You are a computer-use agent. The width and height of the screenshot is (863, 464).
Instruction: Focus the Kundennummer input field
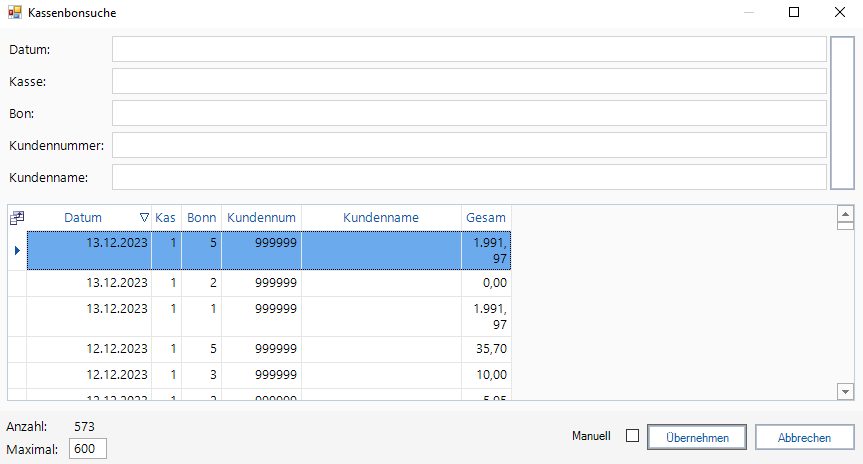coord(468,145)
